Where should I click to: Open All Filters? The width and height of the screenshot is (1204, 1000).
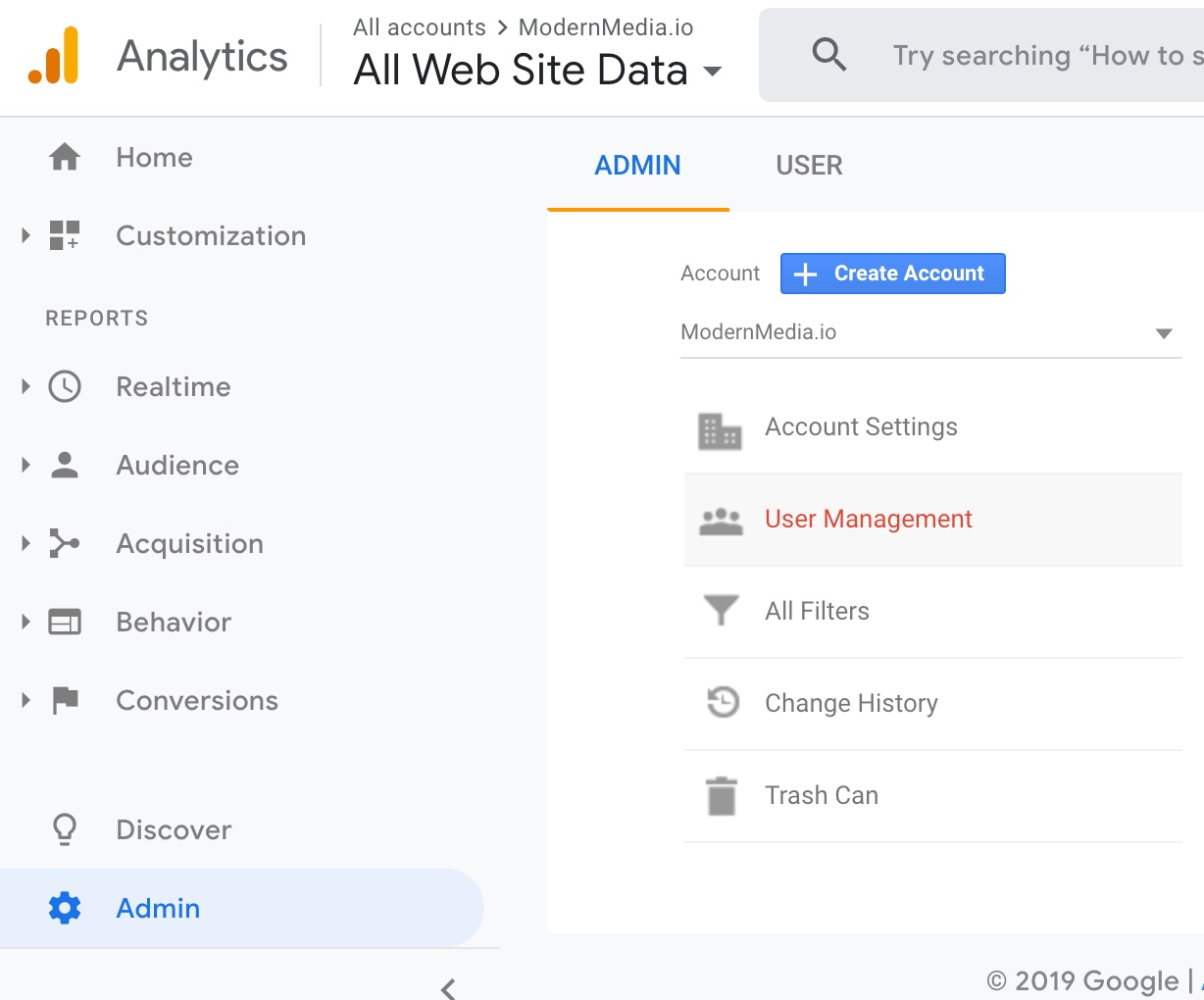tap(932, 612)
